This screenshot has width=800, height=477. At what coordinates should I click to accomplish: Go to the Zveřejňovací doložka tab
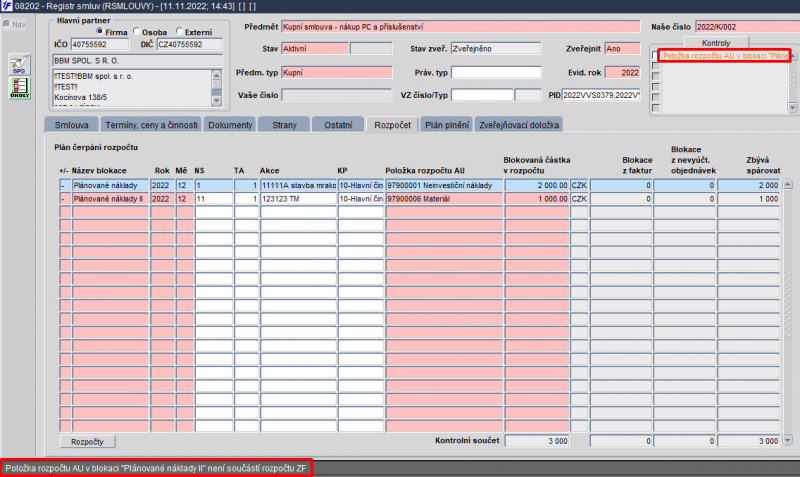point(519,125)
